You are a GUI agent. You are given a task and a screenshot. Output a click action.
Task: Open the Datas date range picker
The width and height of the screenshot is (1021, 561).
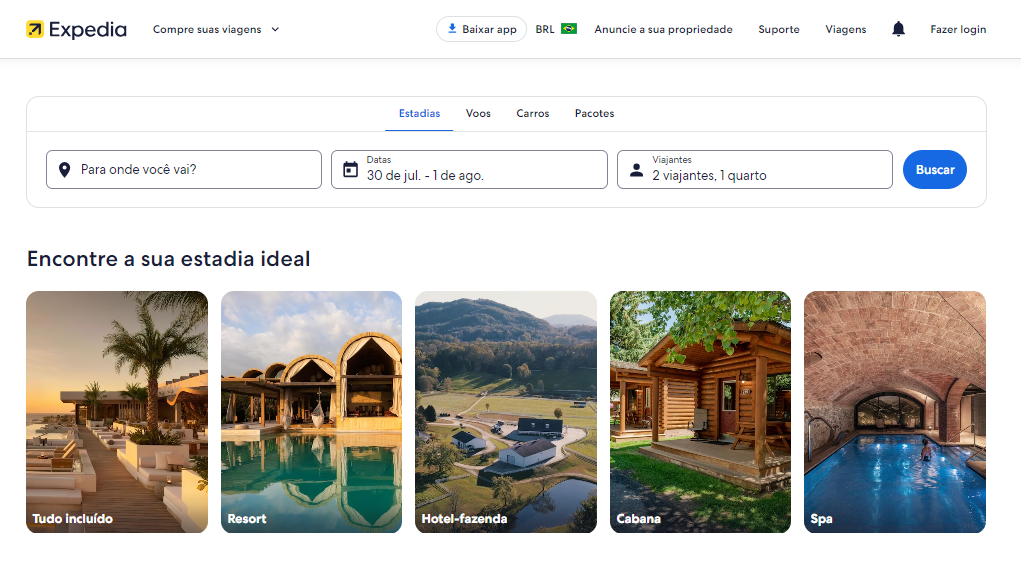pyautogui.click(x=469, y=170)
